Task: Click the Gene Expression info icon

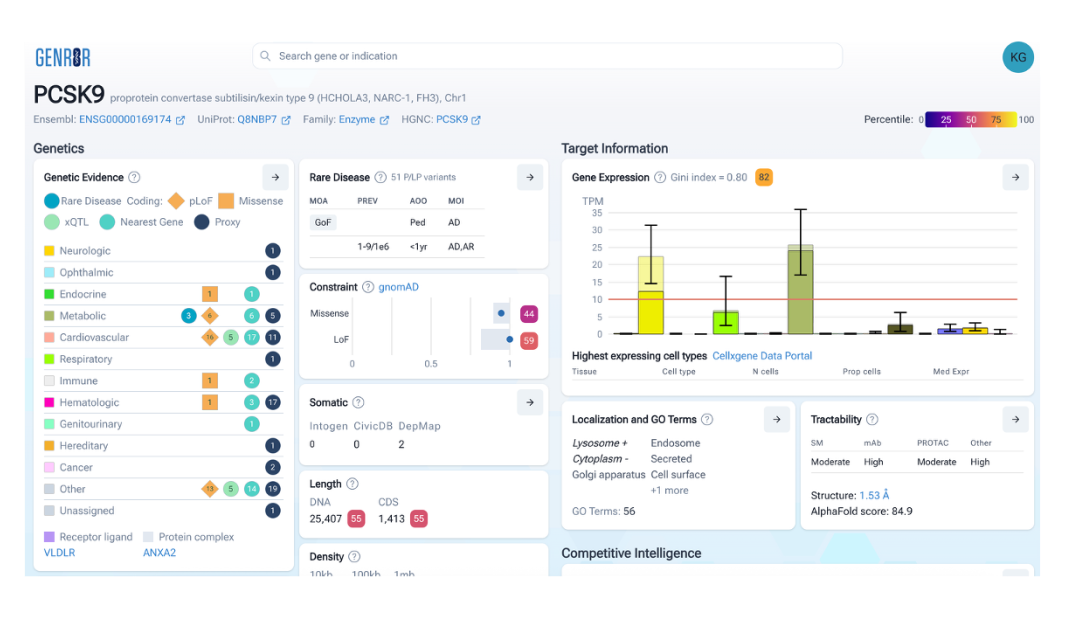Action: coord(660,178)
